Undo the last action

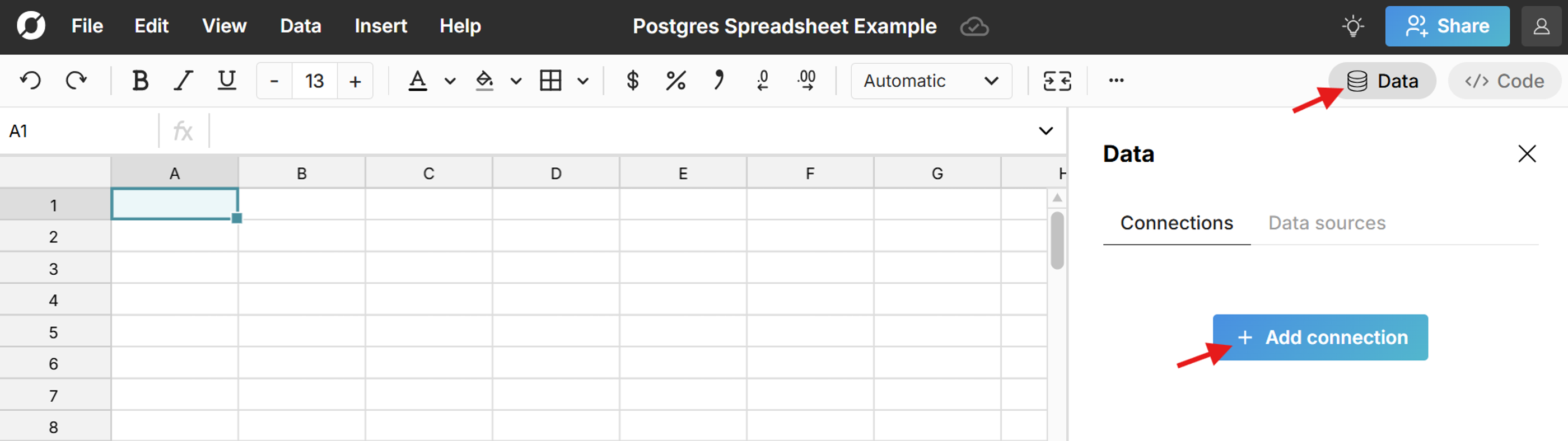pyautogui.click(x=30, y=79)
